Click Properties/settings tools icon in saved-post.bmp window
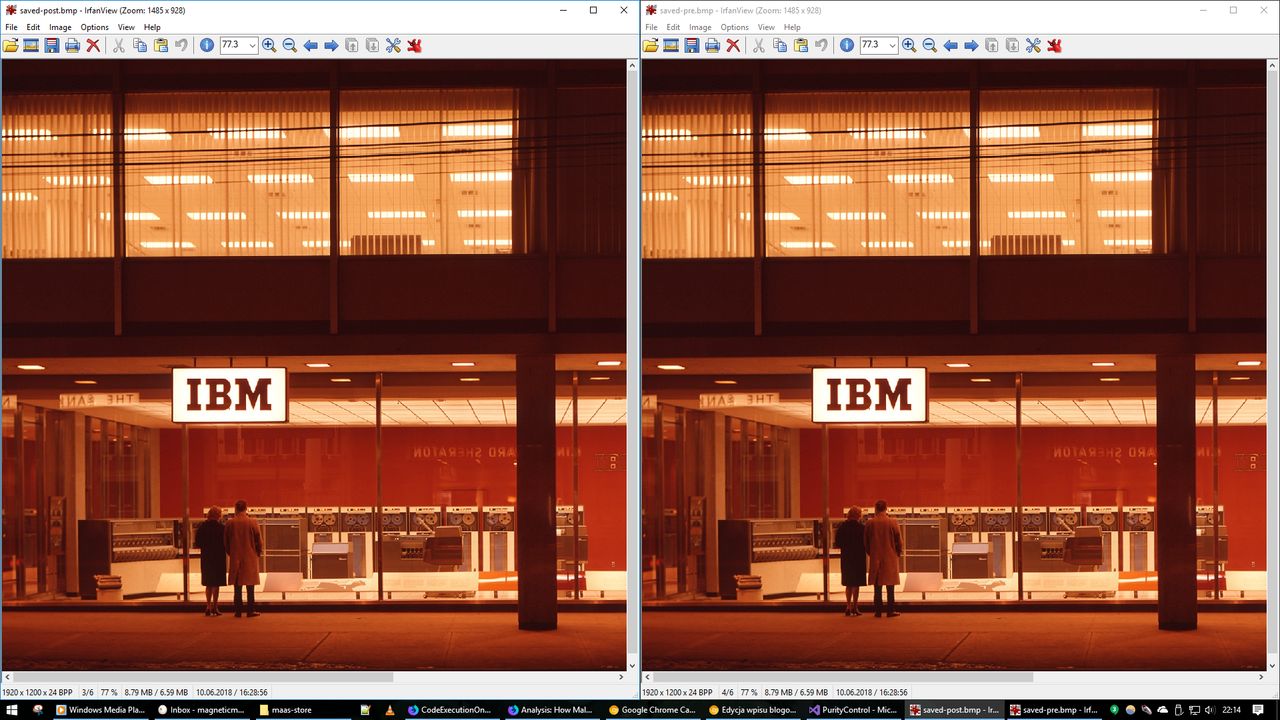 pos(393,45)
